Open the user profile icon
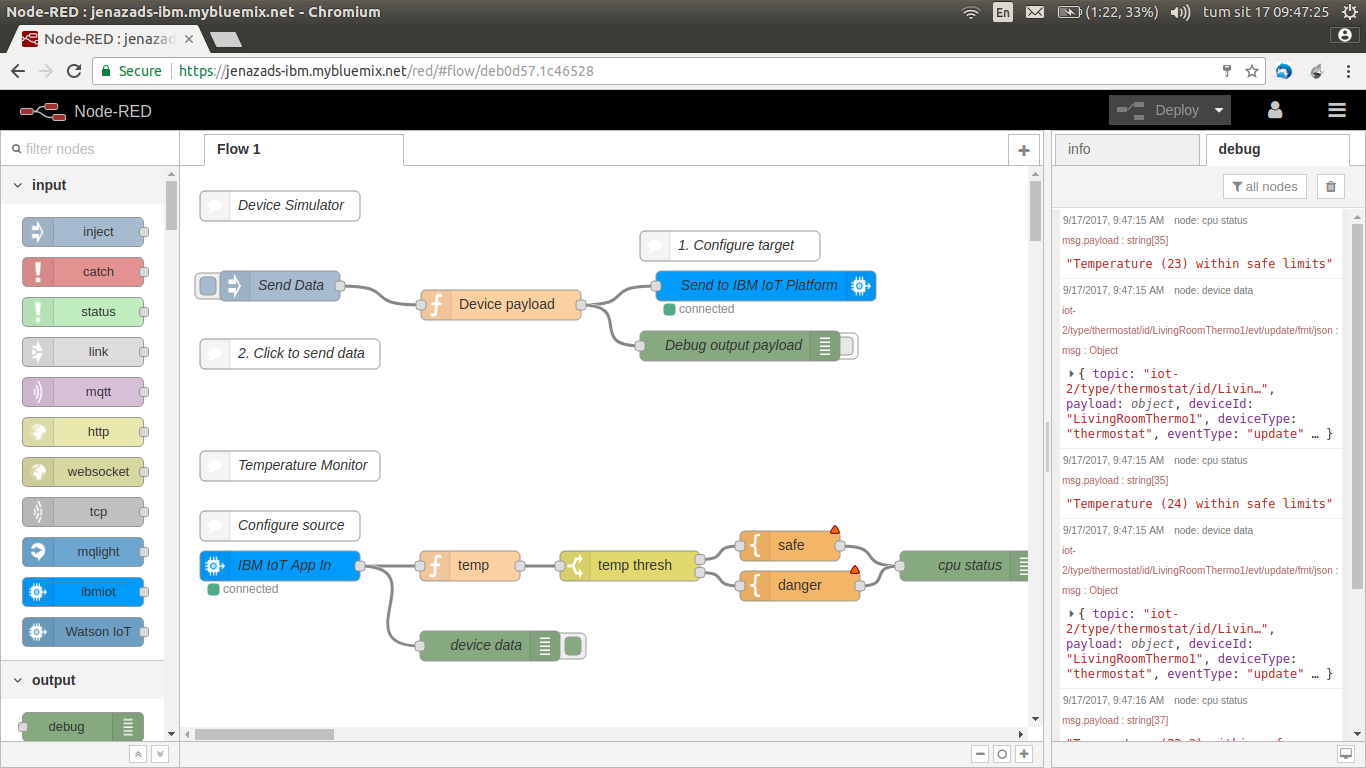The height and width of the screenshot is (768, 1366). point(1275,110)
